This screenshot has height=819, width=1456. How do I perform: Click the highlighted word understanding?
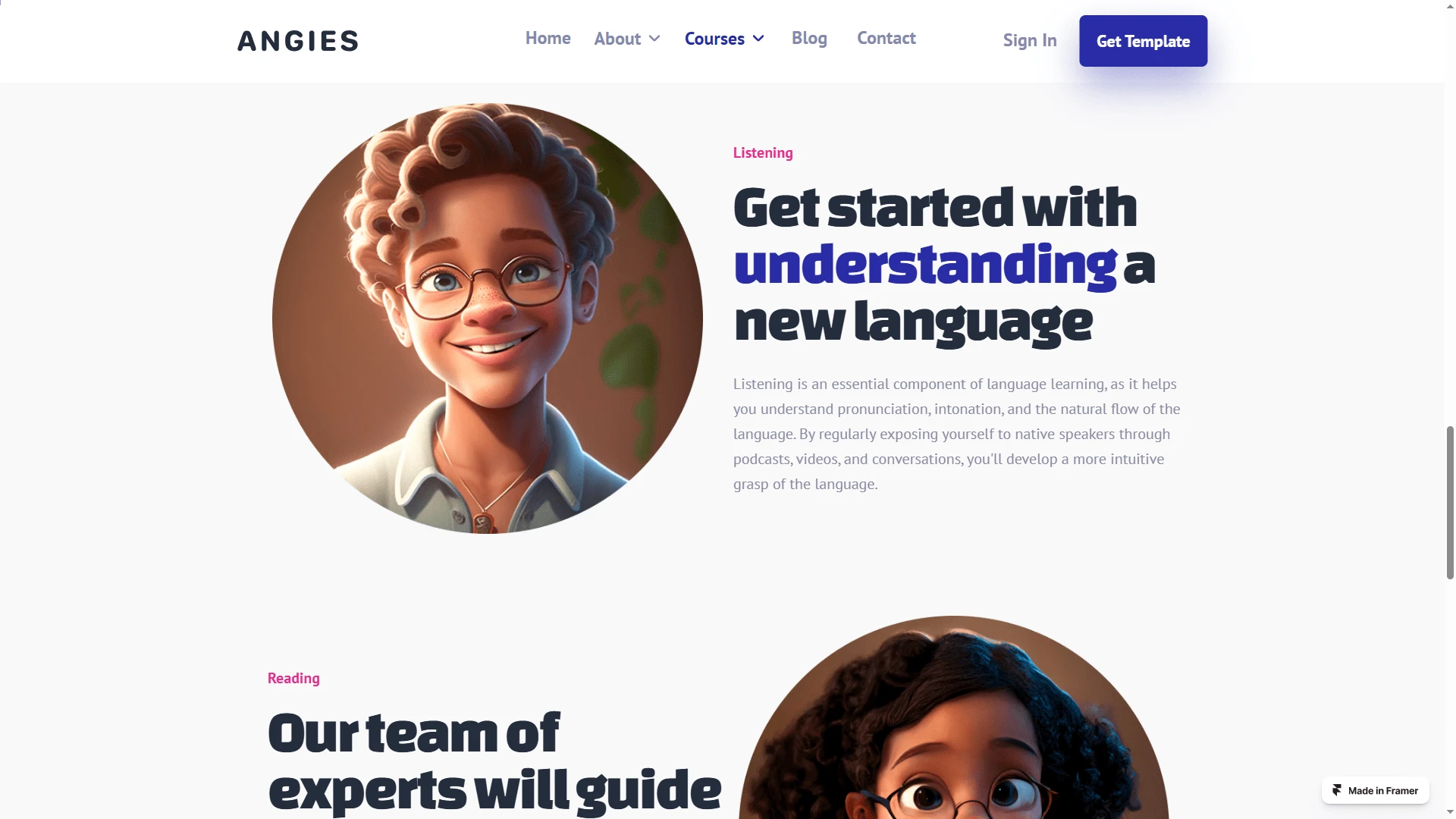click(925, 265)
